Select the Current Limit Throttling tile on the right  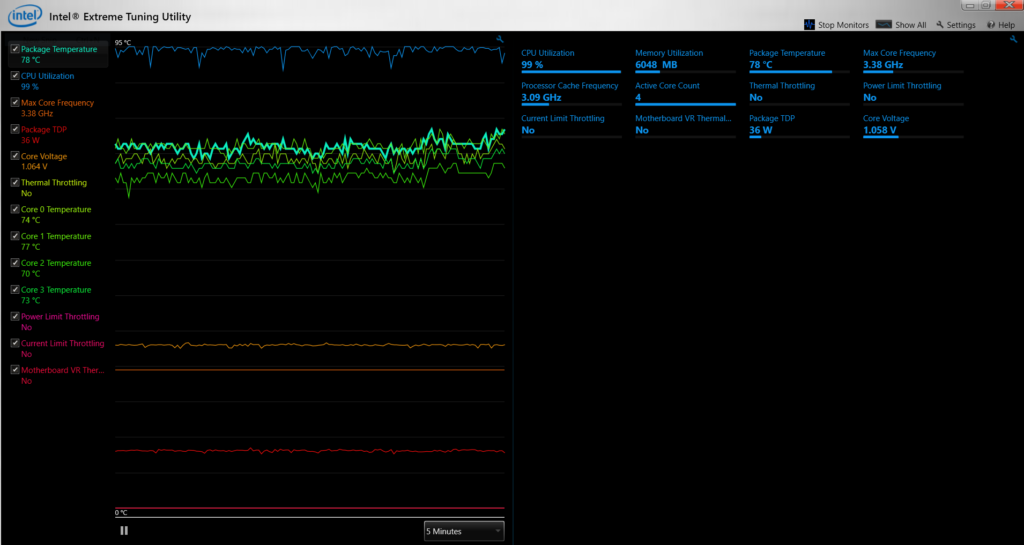point(571,125)
